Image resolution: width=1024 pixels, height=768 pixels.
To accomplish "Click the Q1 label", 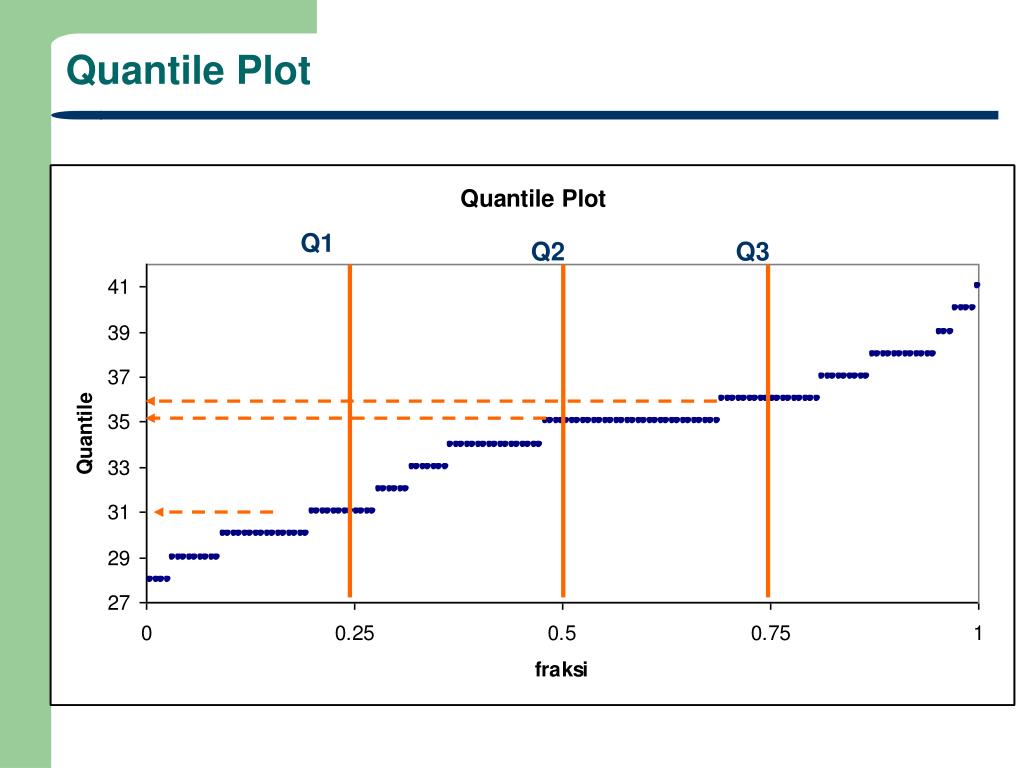I will (317, 243).
